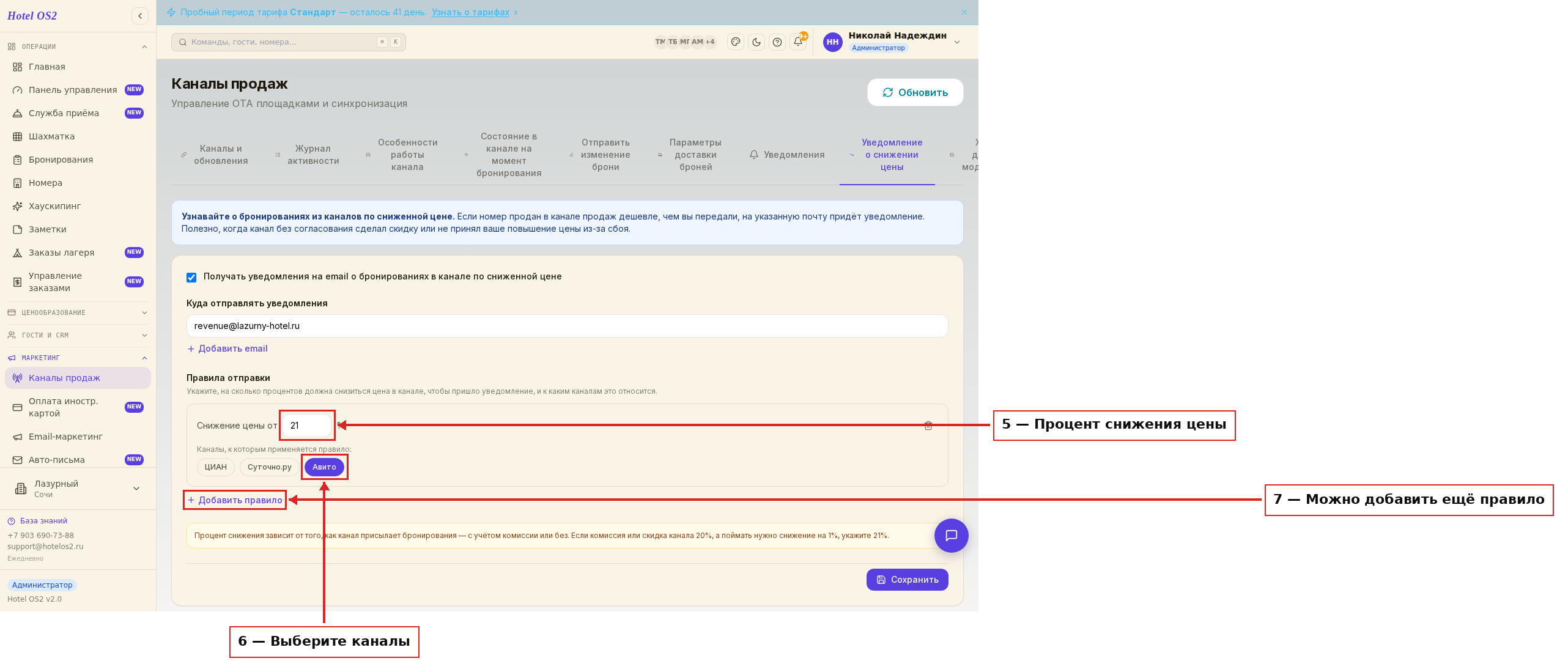1568x672 pixels.
Task: Open the theme palette icon
Action: [736, 42]
